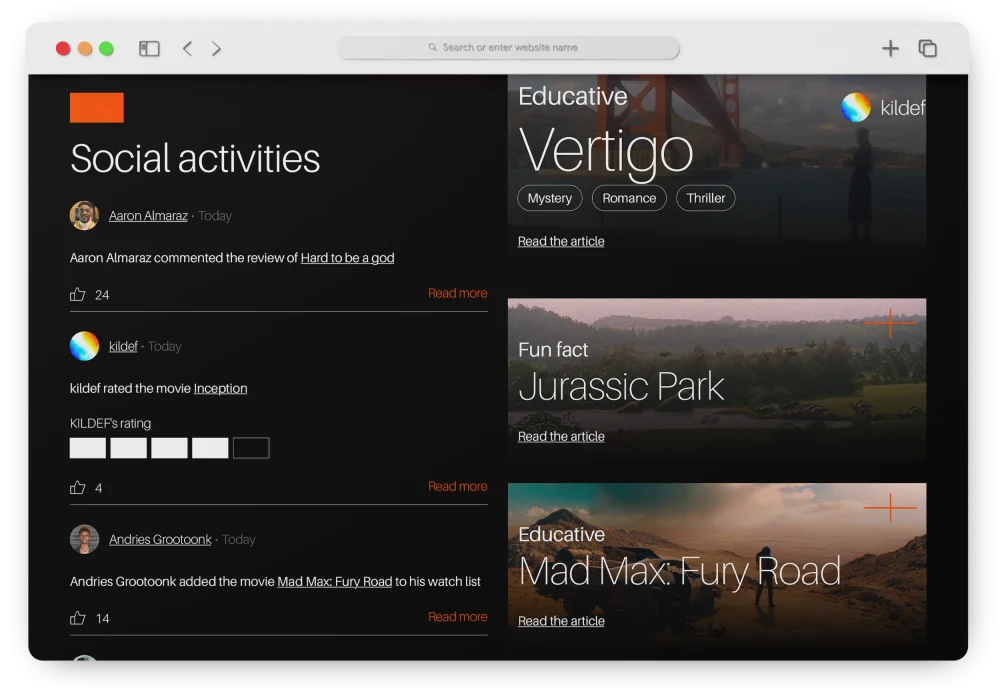Open the Hard to be a god link

coord(347,258)
